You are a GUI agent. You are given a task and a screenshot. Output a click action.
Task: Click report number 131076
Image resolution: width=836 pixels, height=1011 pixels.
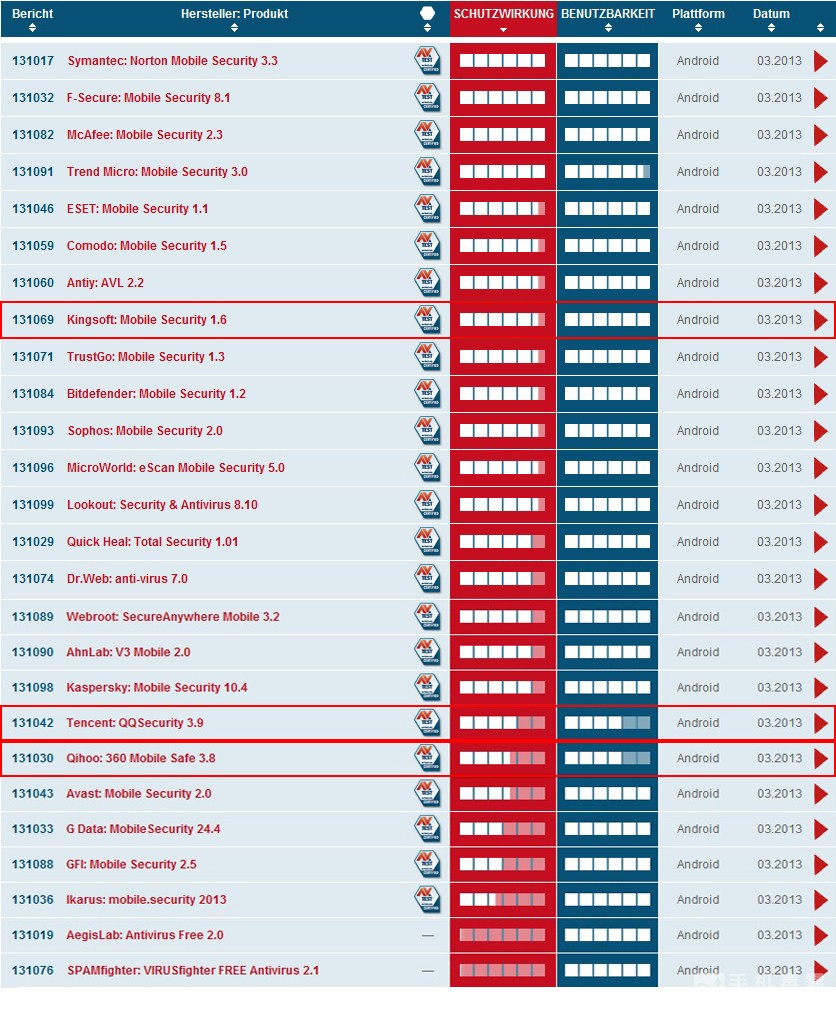coord(33,970)
